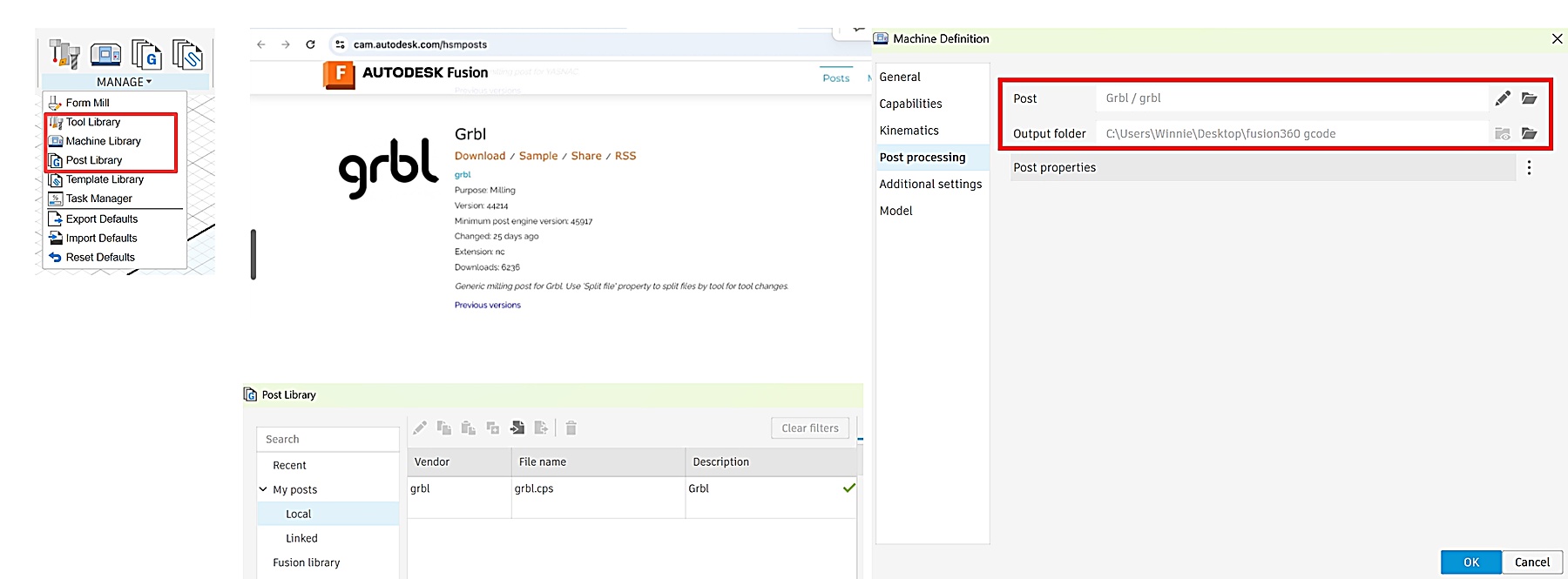The height and width of the screenshot is (579, 1568).
Task: Click the grbl logo image
Action: click(388, 167)
